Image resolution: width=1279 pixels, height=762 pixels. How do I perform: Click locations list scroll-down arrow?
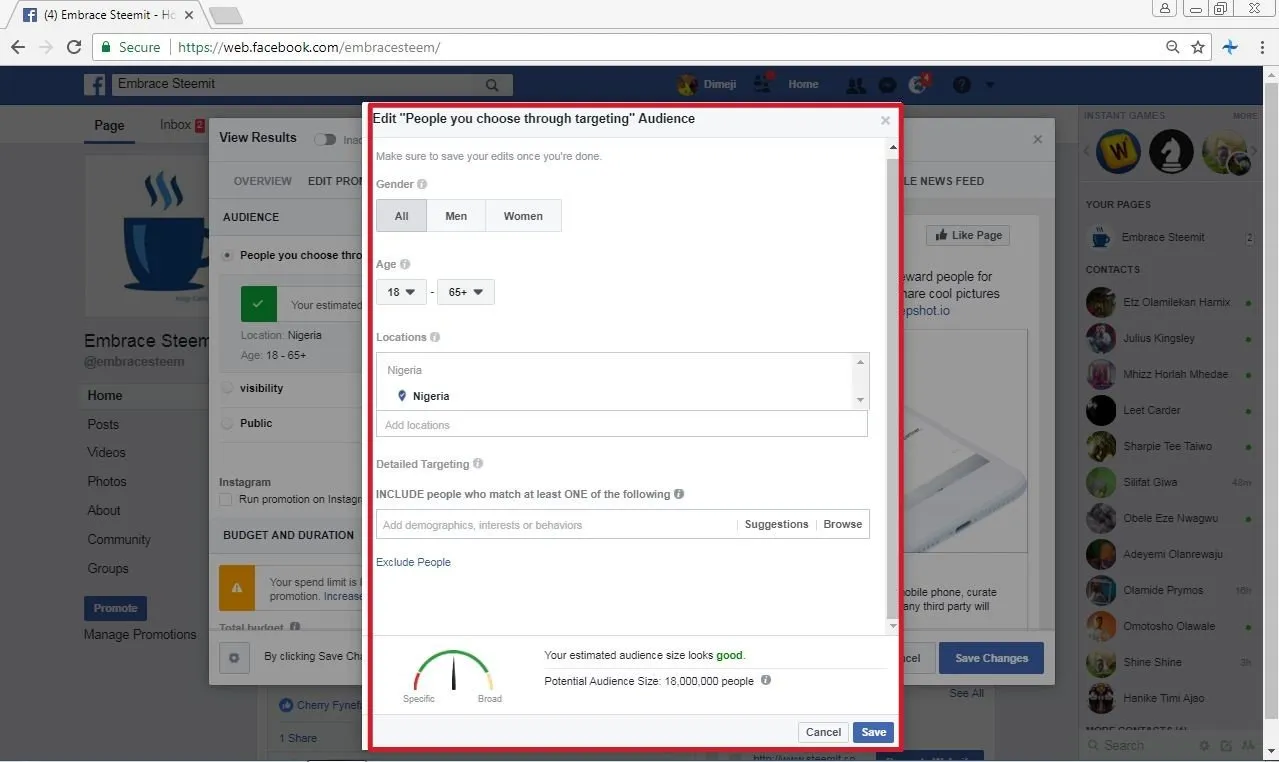860,400
